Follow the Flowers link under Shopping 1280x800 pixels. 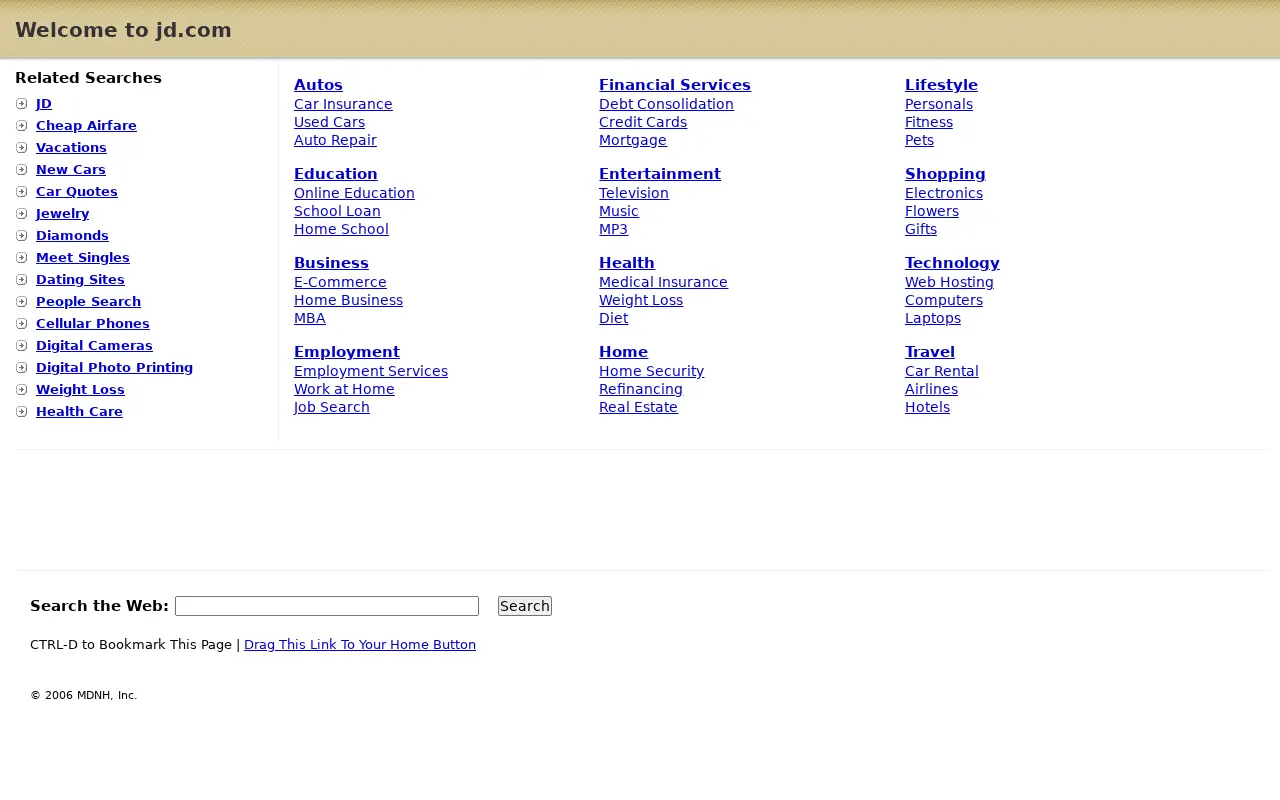click(x=932, y=211)
